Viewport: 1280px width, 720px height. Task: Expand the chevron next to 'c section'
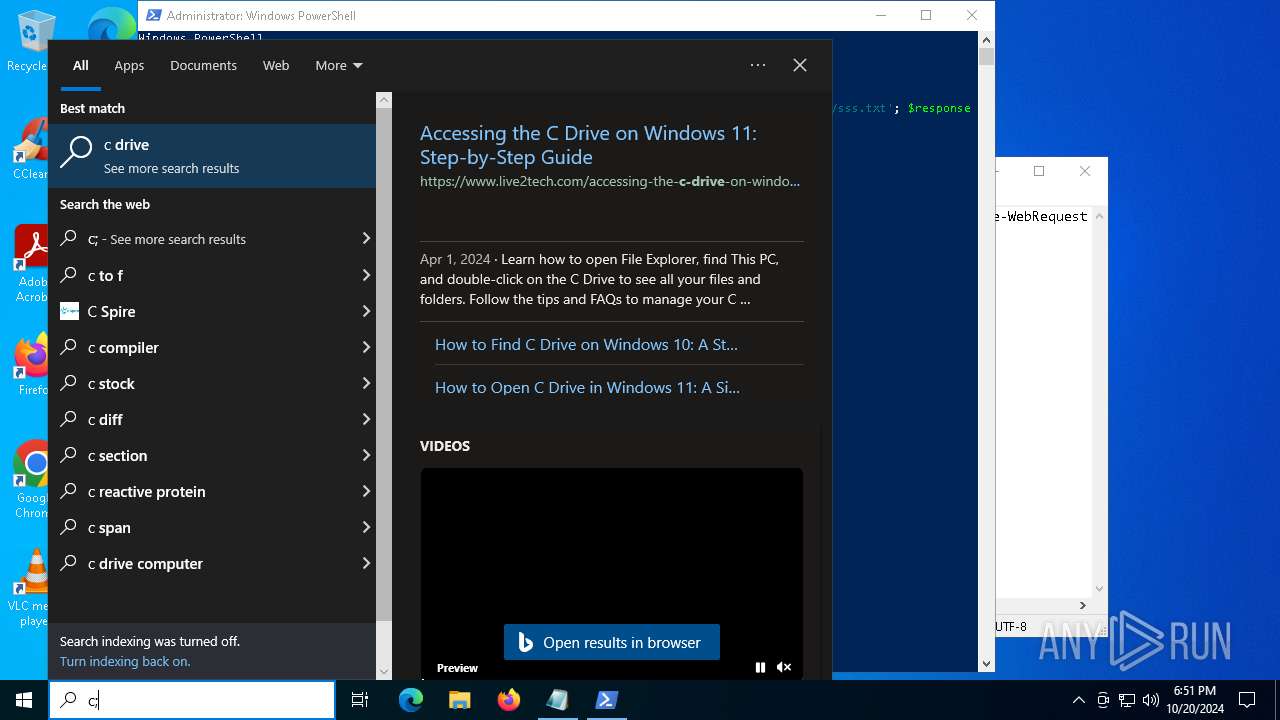366,455
